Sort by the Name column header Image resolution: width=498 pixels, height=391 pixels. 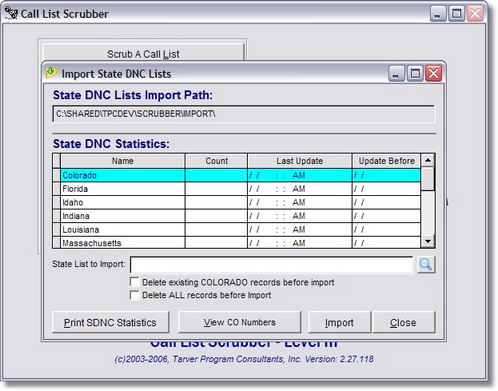[123, 161]
